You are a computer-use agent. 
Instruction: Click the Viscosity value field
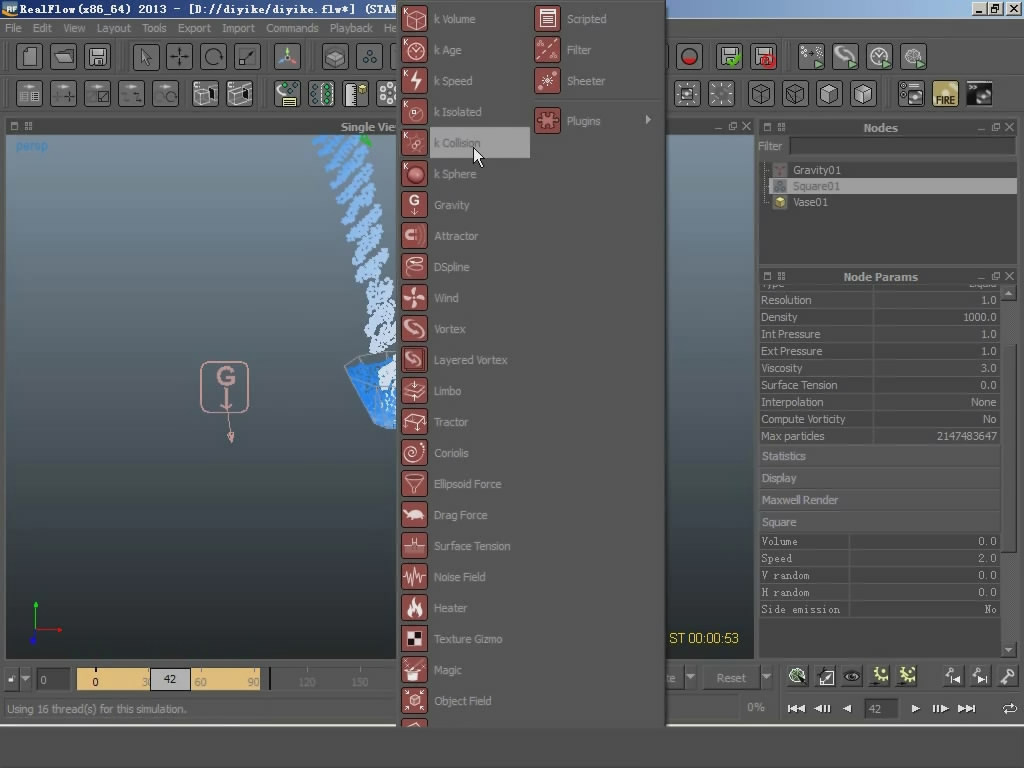[x=936, y=368]
